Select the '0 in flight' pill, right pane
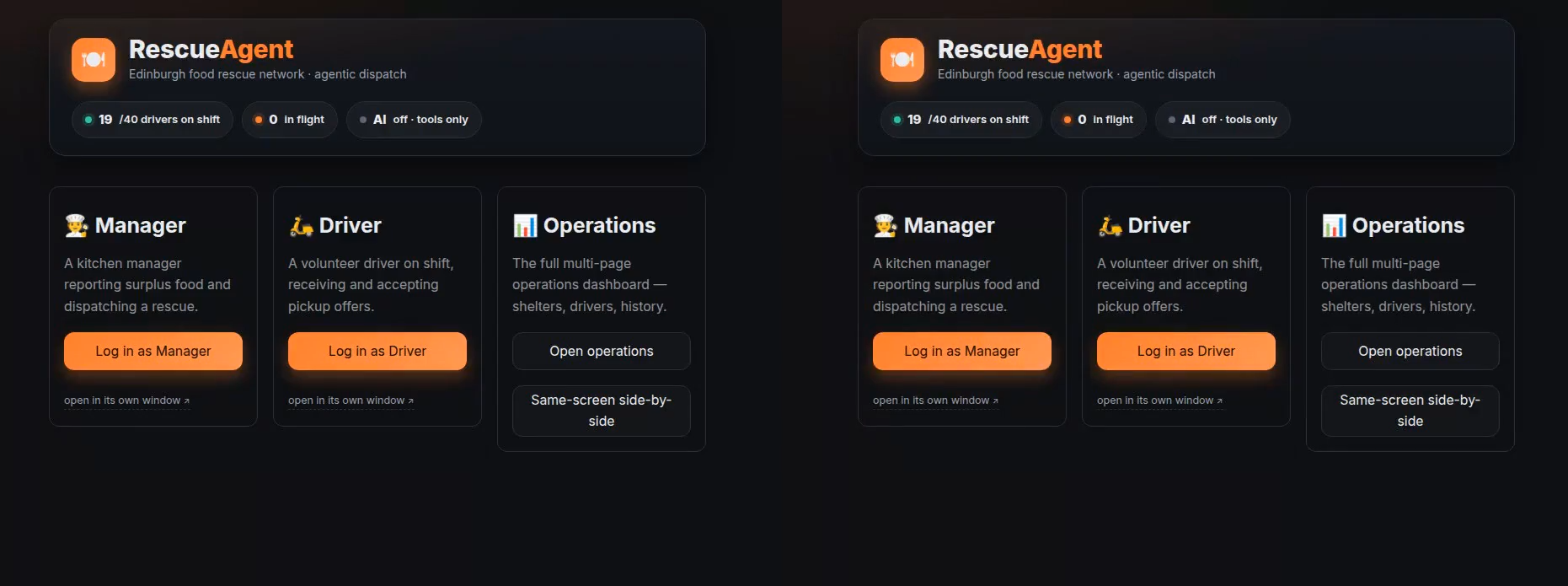This screenshot has height=586, width=1568. 1099,120
